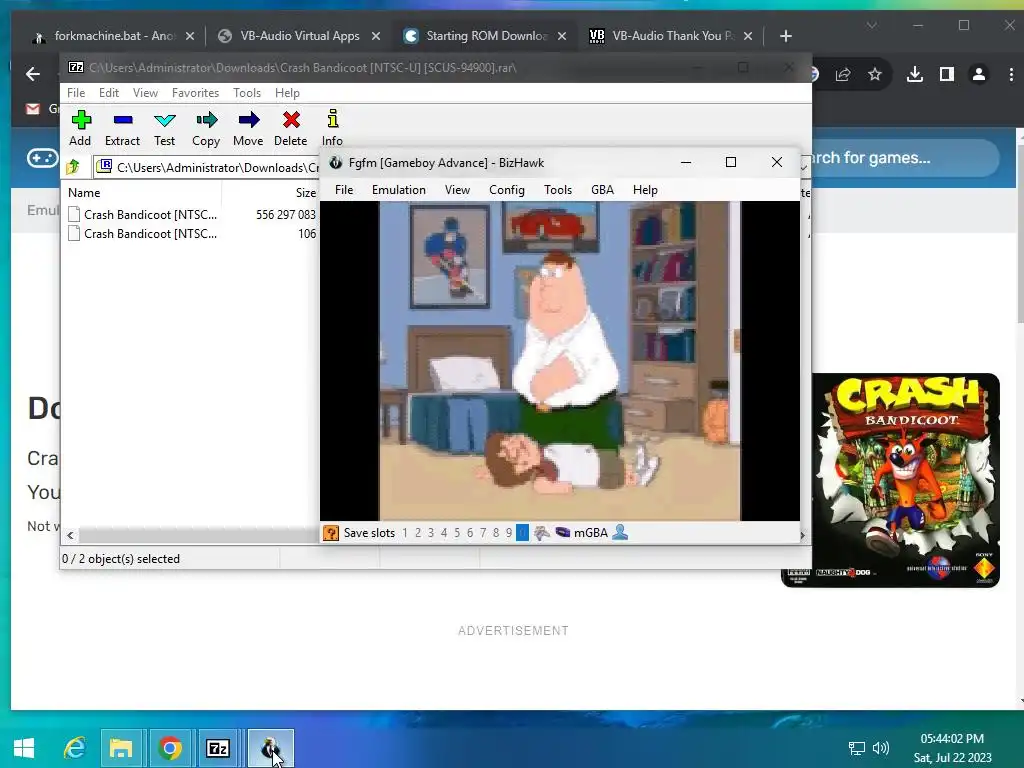Select save slot 1 in BizHawk

(405, 533)
